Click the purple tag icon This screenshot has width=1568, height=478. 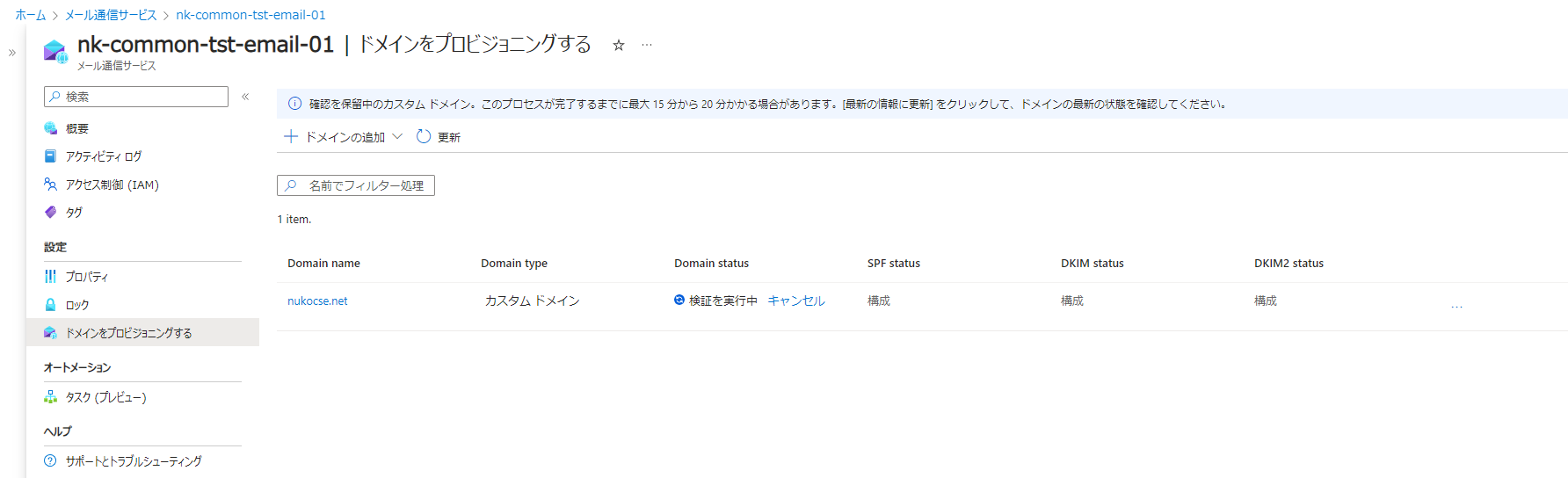tap(50, 212)
